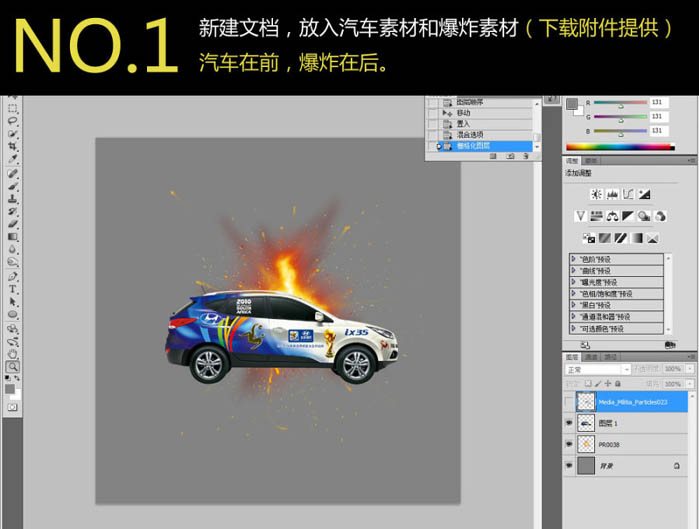699x529 pixels.
Task: Add an Exposure adjustment
Action: click(644, 194)
